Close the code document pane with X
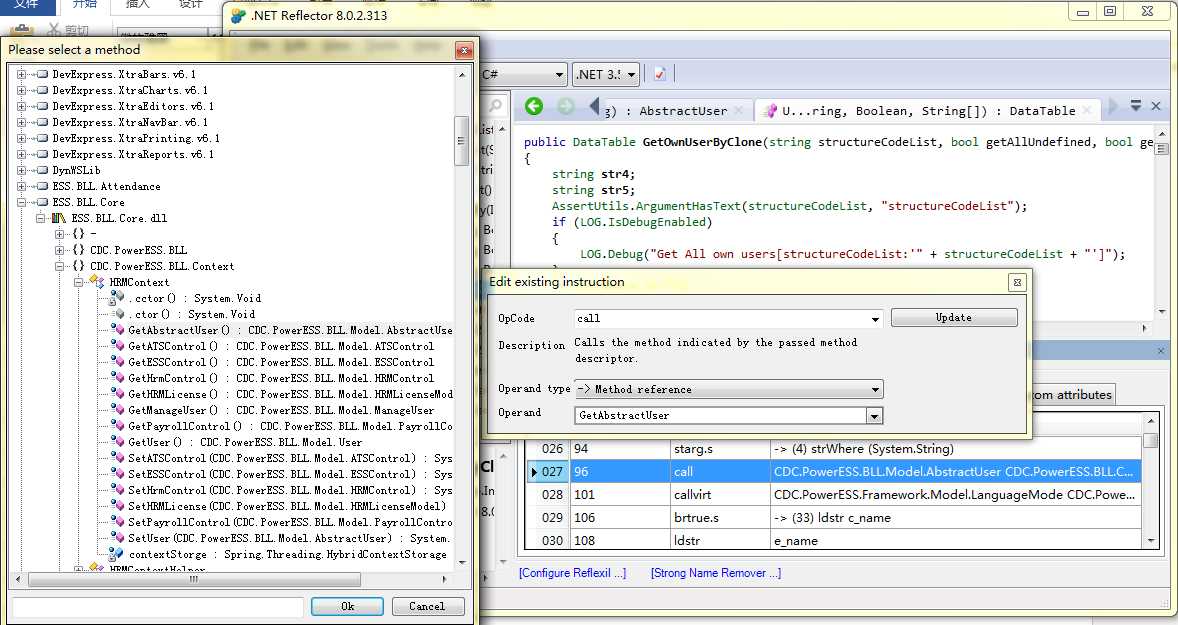Screen dimensions: 1178x625 (x=1155, y=106)
